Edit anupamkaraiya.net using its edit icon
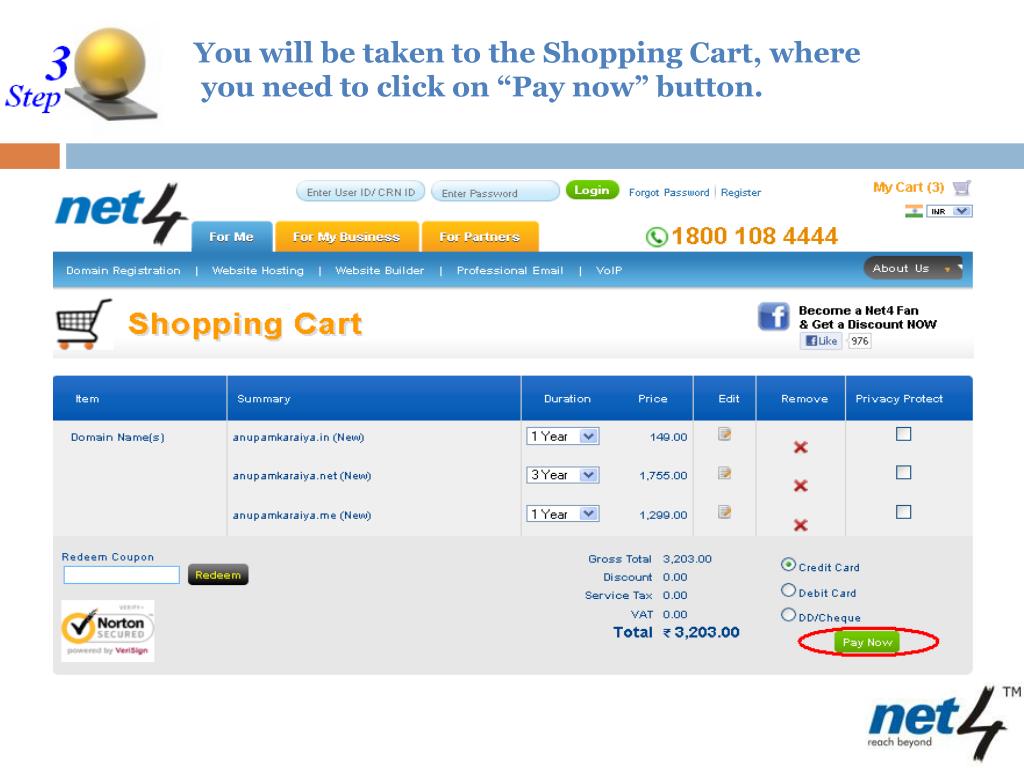This screenshot has width=1024, height=768. pyautogui.click(x=724, y=473)
